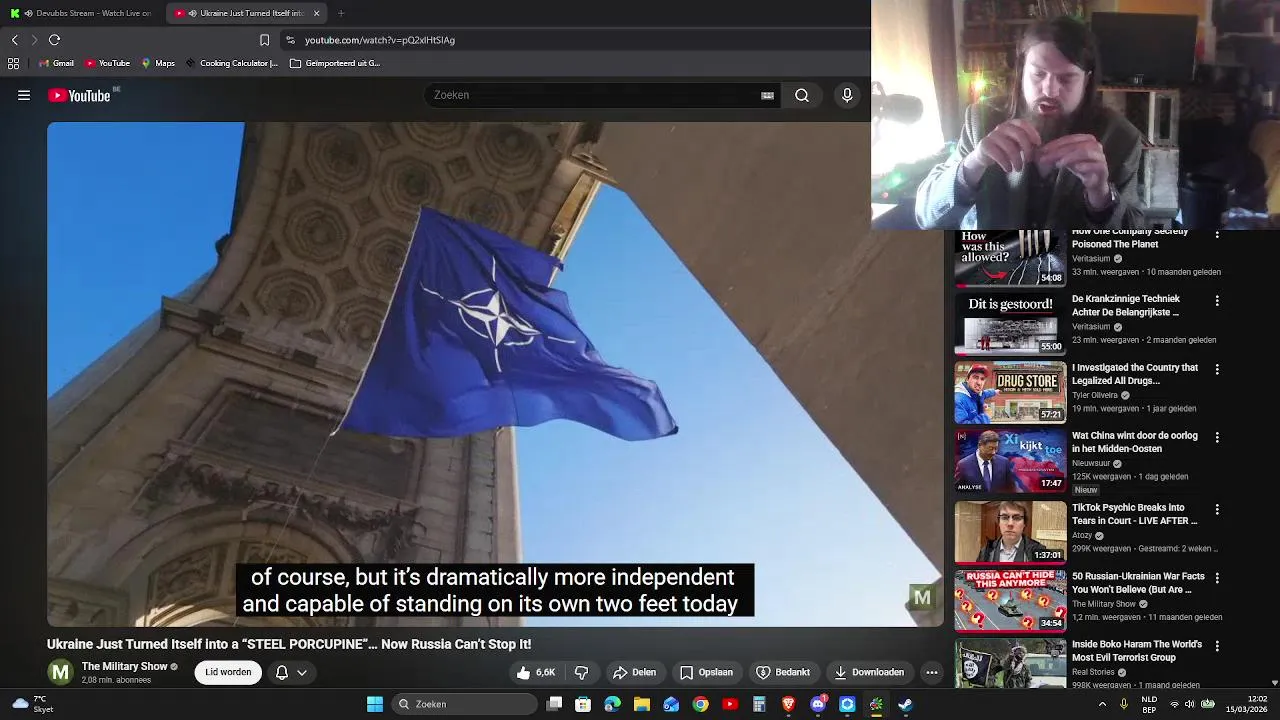Open options for 50 Russian-Ukrainian War Facts
The width and height of the screenshot is (1280, 720).
click(x=1217, y=577)
